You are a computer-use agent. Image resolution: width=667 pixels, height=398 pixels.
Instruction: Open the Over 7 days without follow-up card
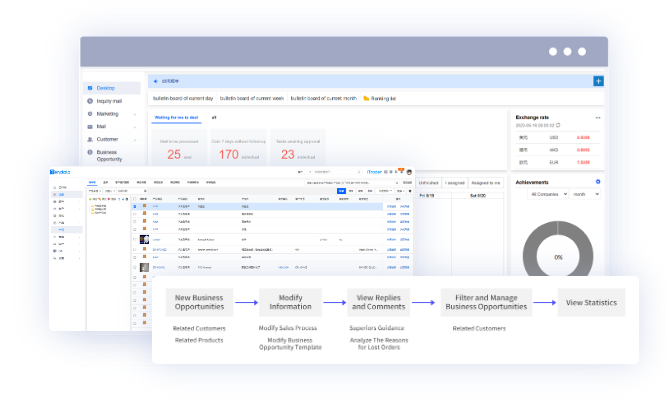238,148
